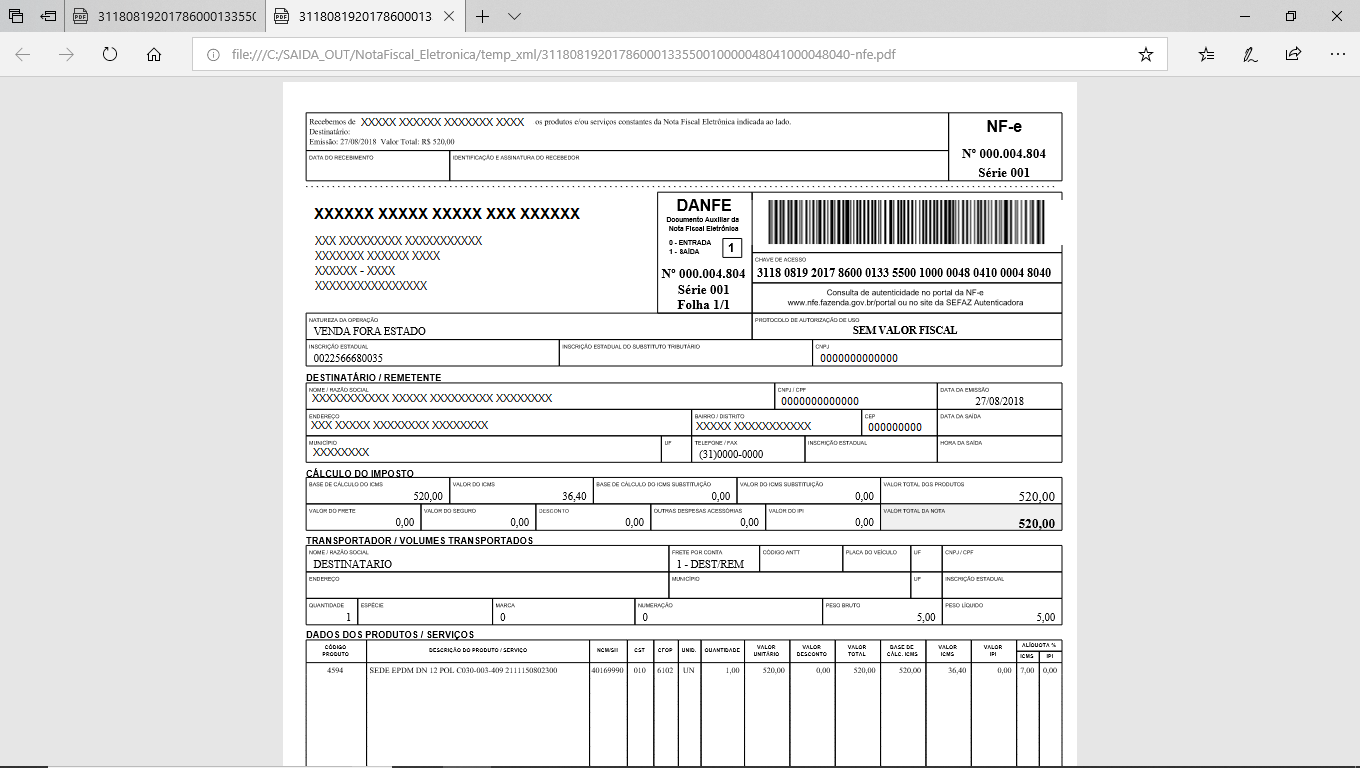The height and width of the screenshot is (768, 1360).
Task: Click Folha 1/1 text
Action: point(703,304)
